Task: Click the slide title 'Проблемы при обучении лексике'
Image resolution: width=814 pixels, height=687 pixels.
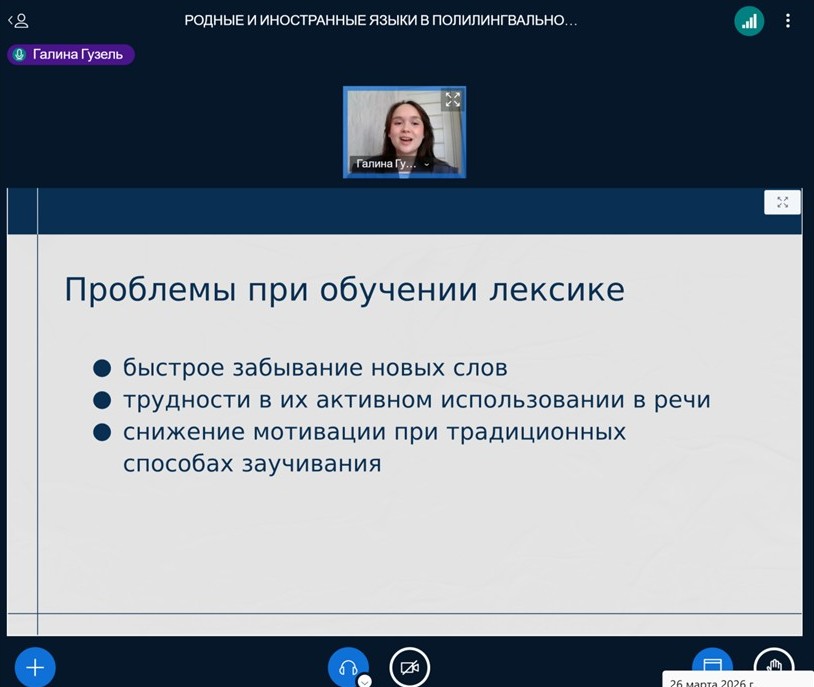Action: pos(344,290)
